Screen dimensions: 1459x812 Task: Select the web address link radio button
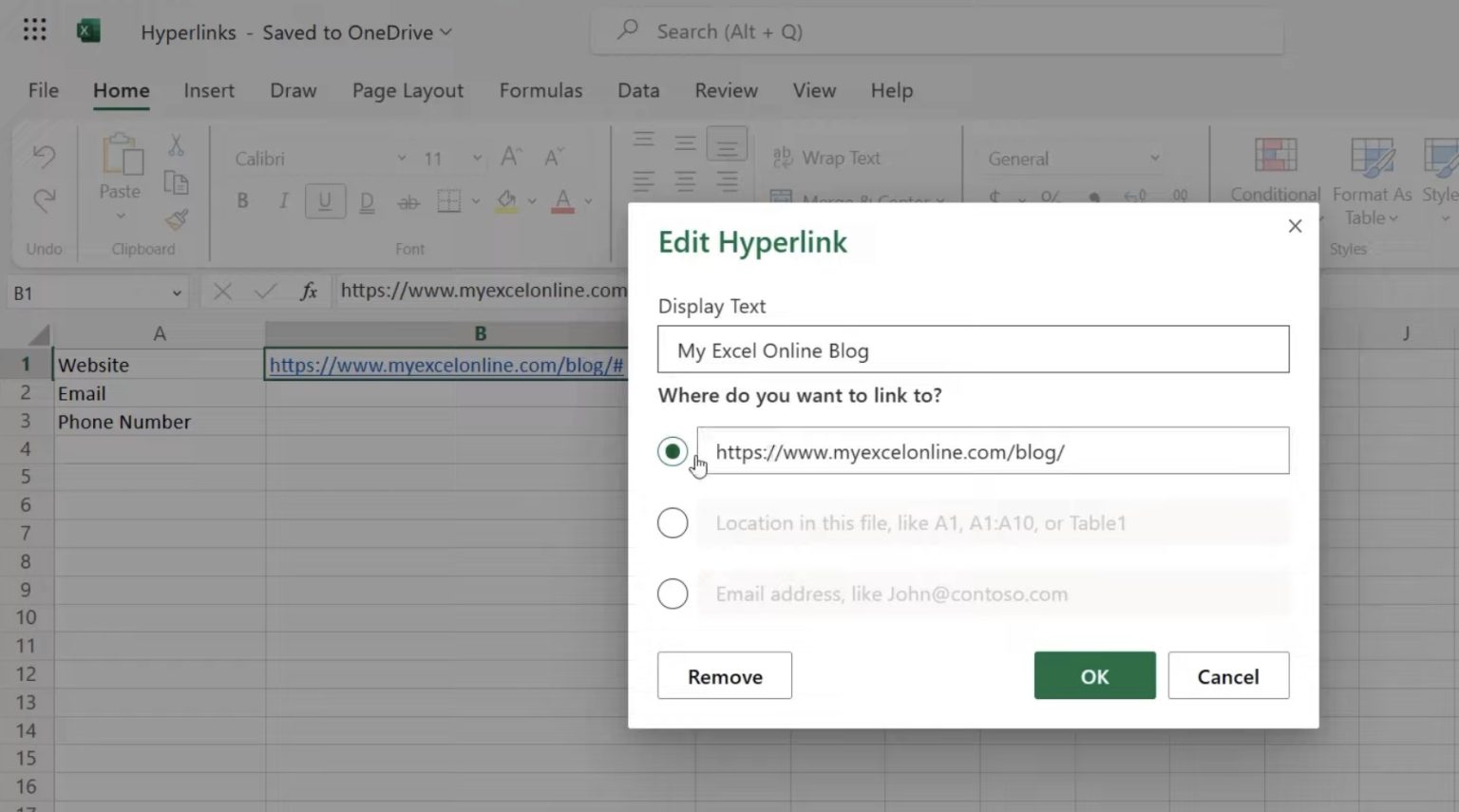[x=673, y=451]
